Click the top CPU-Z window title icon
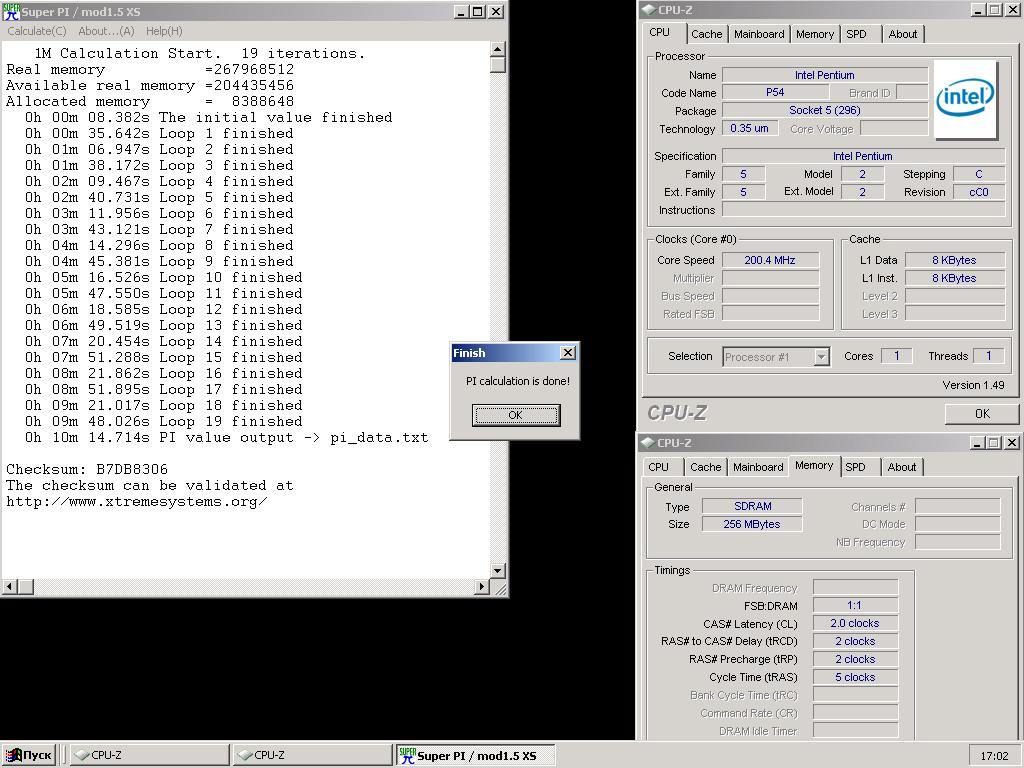Viewport: 1024px width, 768px height. coord(648,10)
